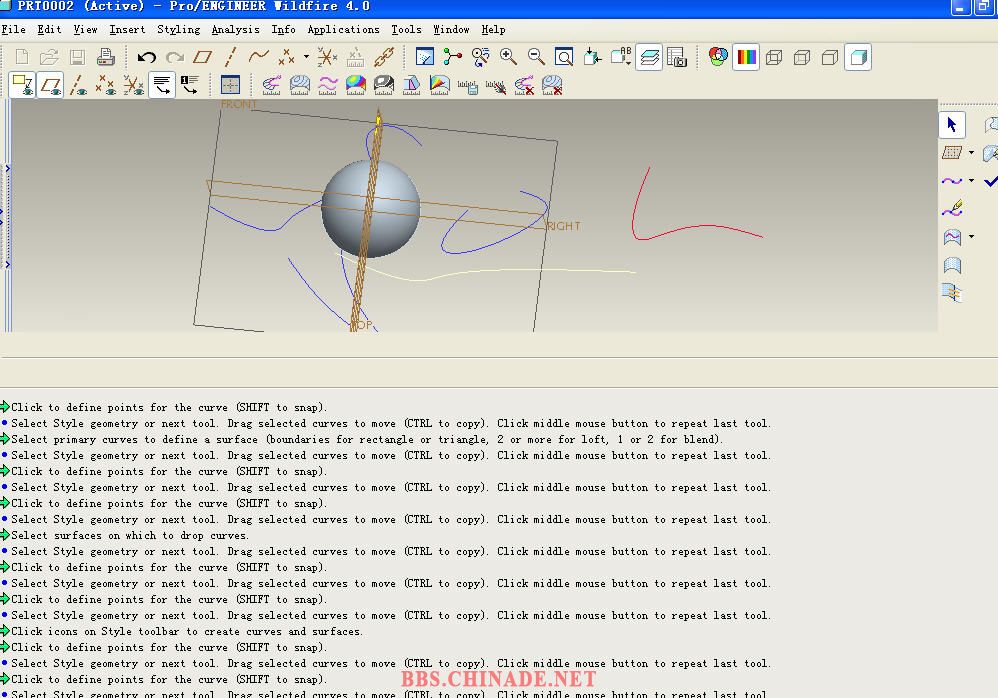Click the reflection analysis icon
The width and height of the screenshot is (998, 698).
tap(384, 85)
